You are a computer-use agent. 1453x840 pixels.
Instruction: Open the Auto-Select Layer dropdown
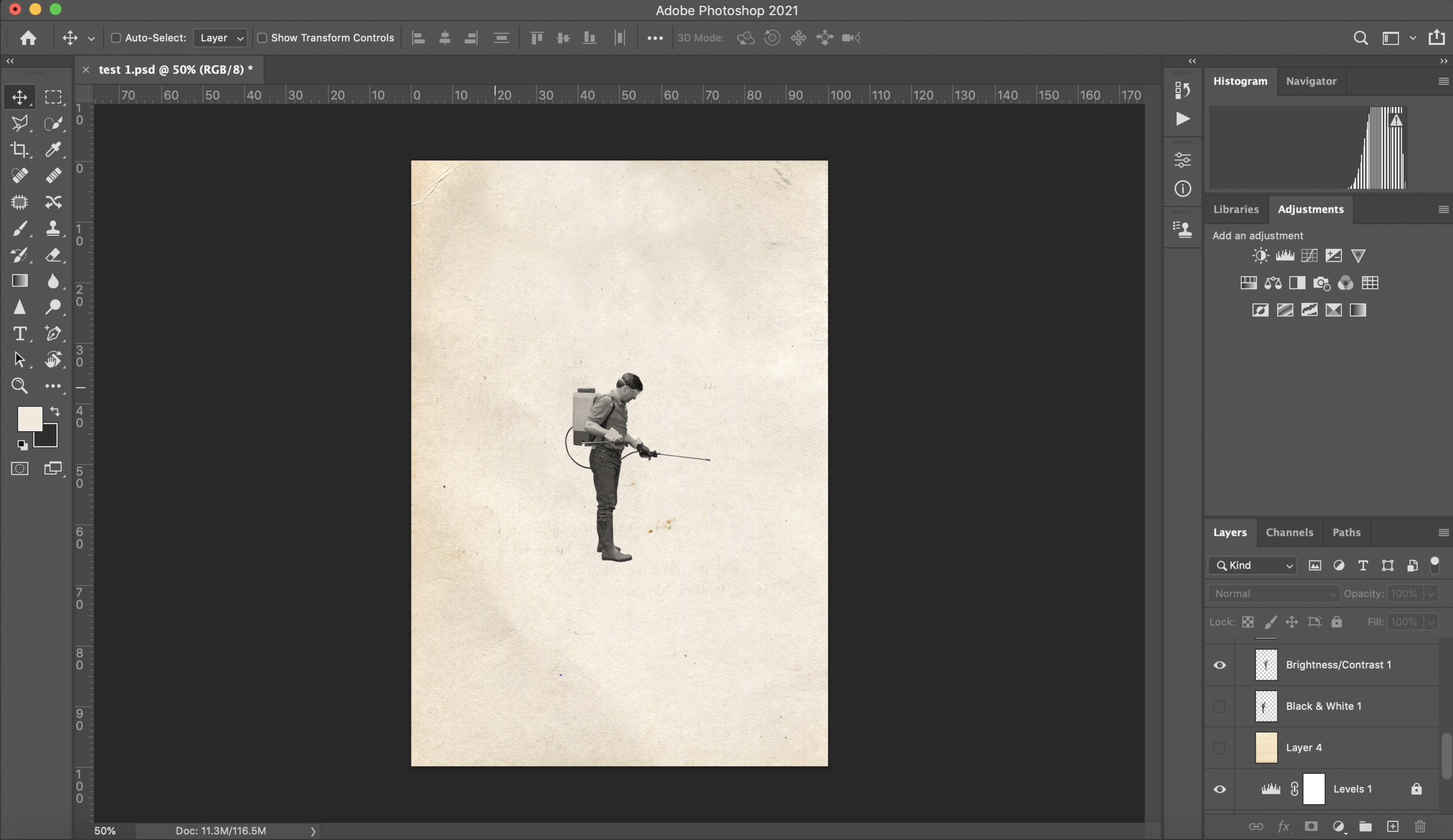coord(220,38)
